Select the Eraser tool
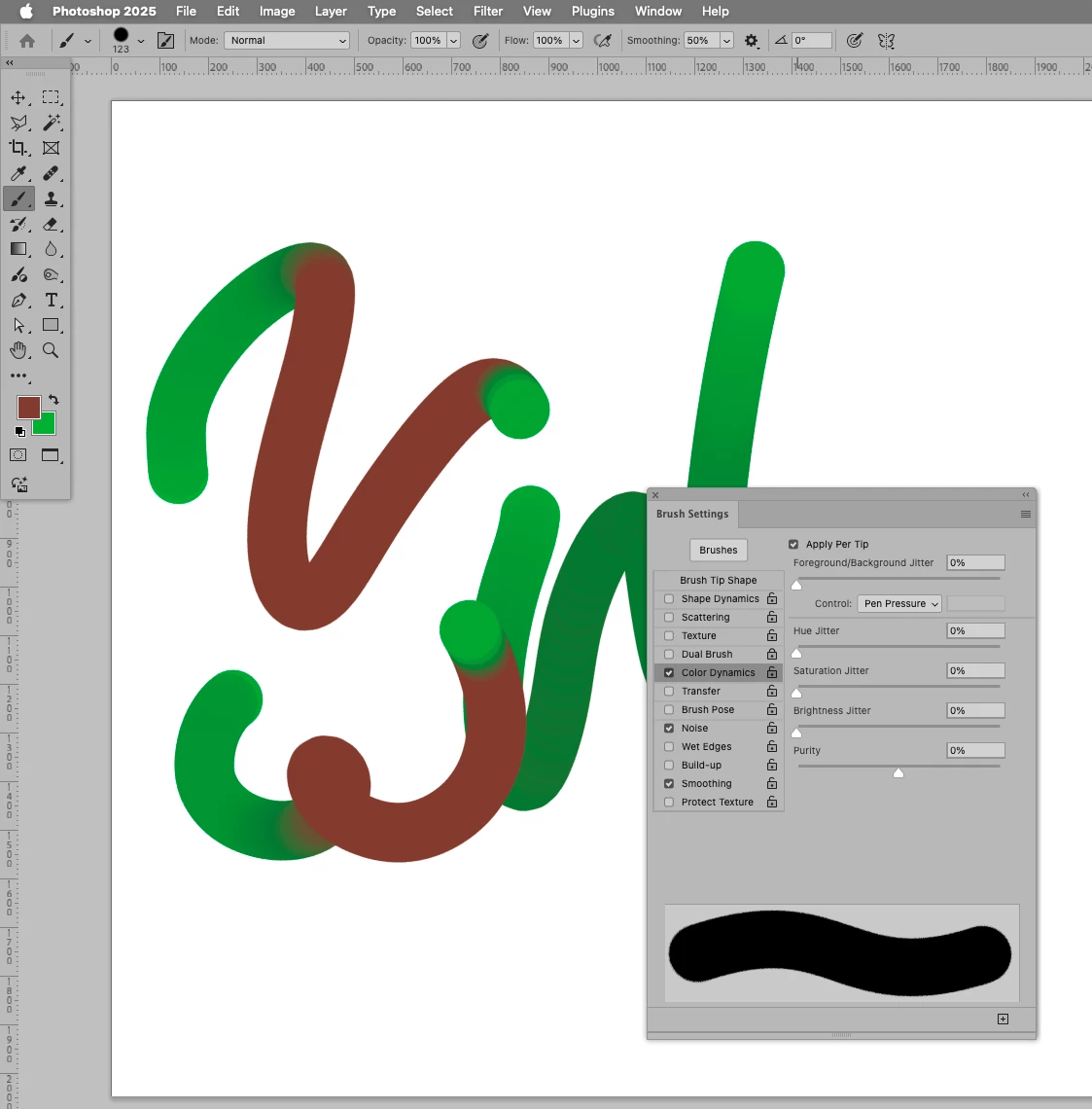Image resolution: width=1092 pixels, height=1109 pixels. coord(51,224)
